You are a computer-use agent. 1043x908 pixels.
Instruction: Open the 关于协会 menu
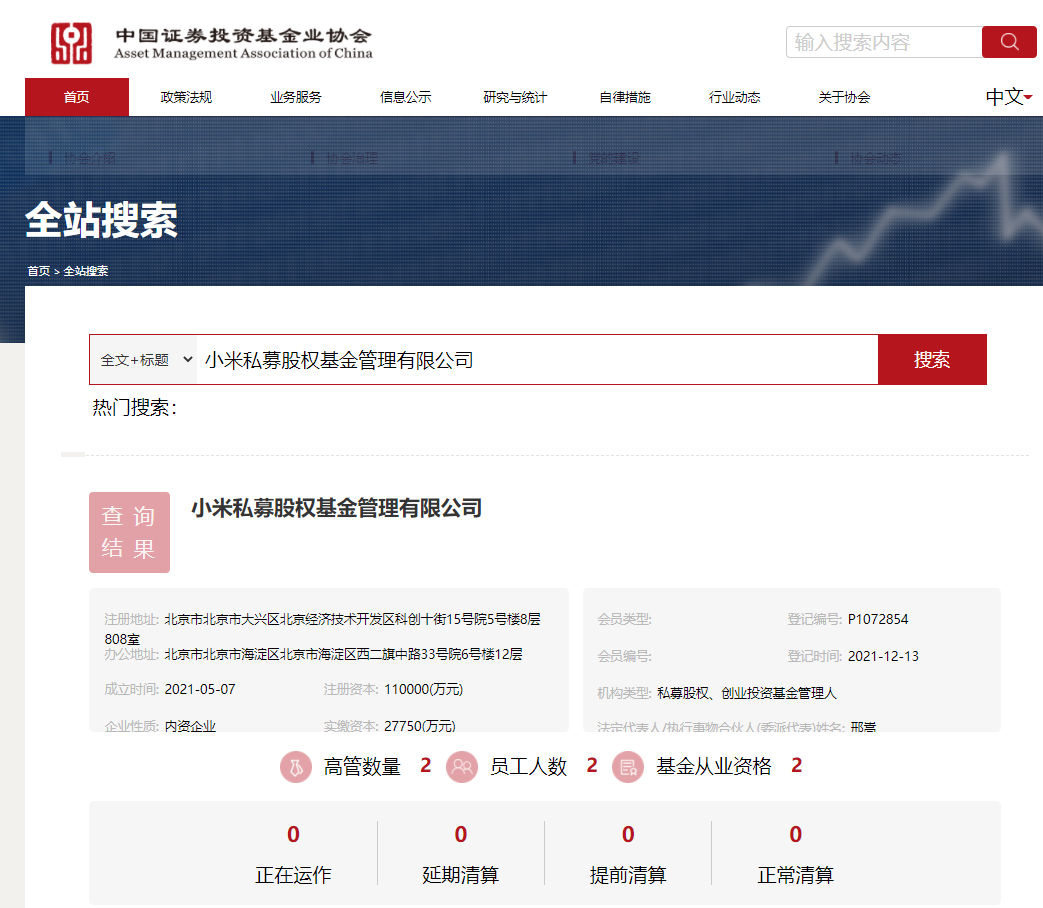coord(844,97)
